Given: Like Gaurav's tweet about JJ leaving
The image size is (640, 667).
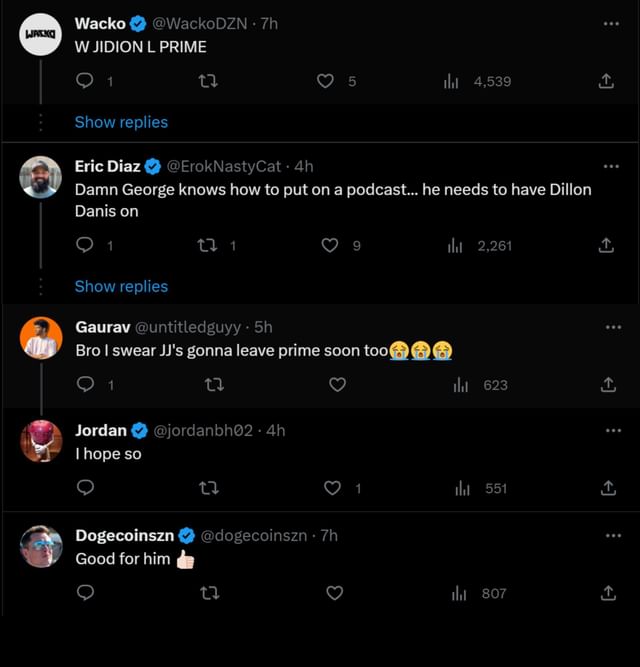Looking at the screenshot, I should [x=337, y=385].
